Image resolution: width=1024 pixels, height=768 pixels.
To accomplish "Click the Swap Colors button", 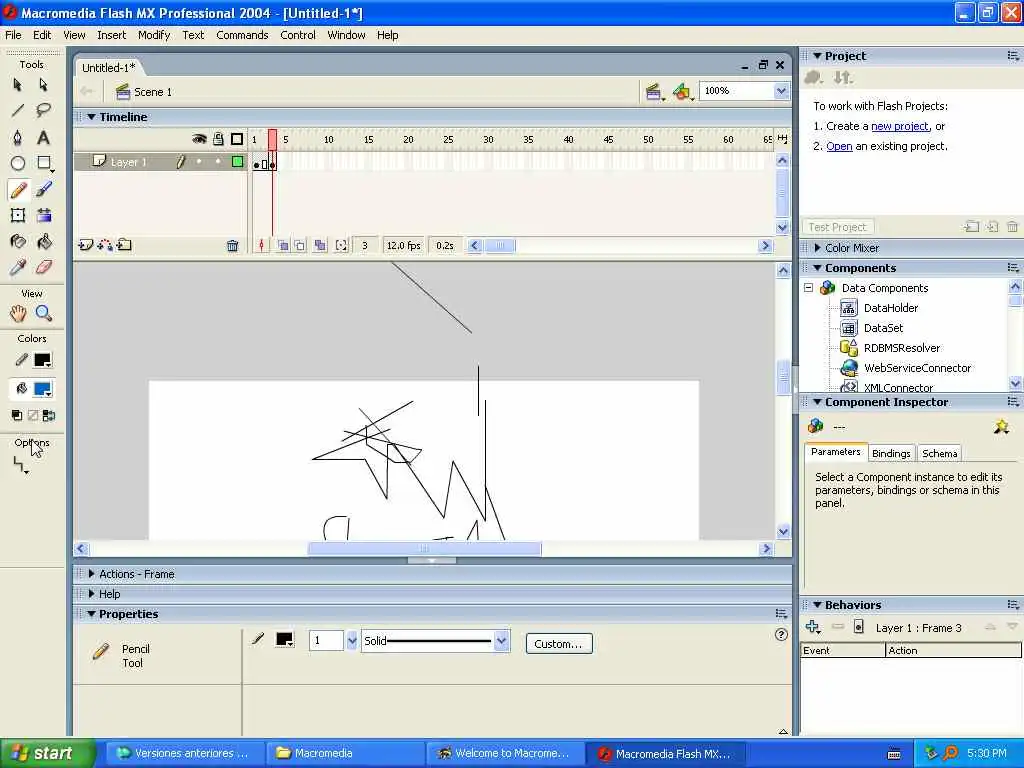I will pyautogui.click(x=49, y=415).
